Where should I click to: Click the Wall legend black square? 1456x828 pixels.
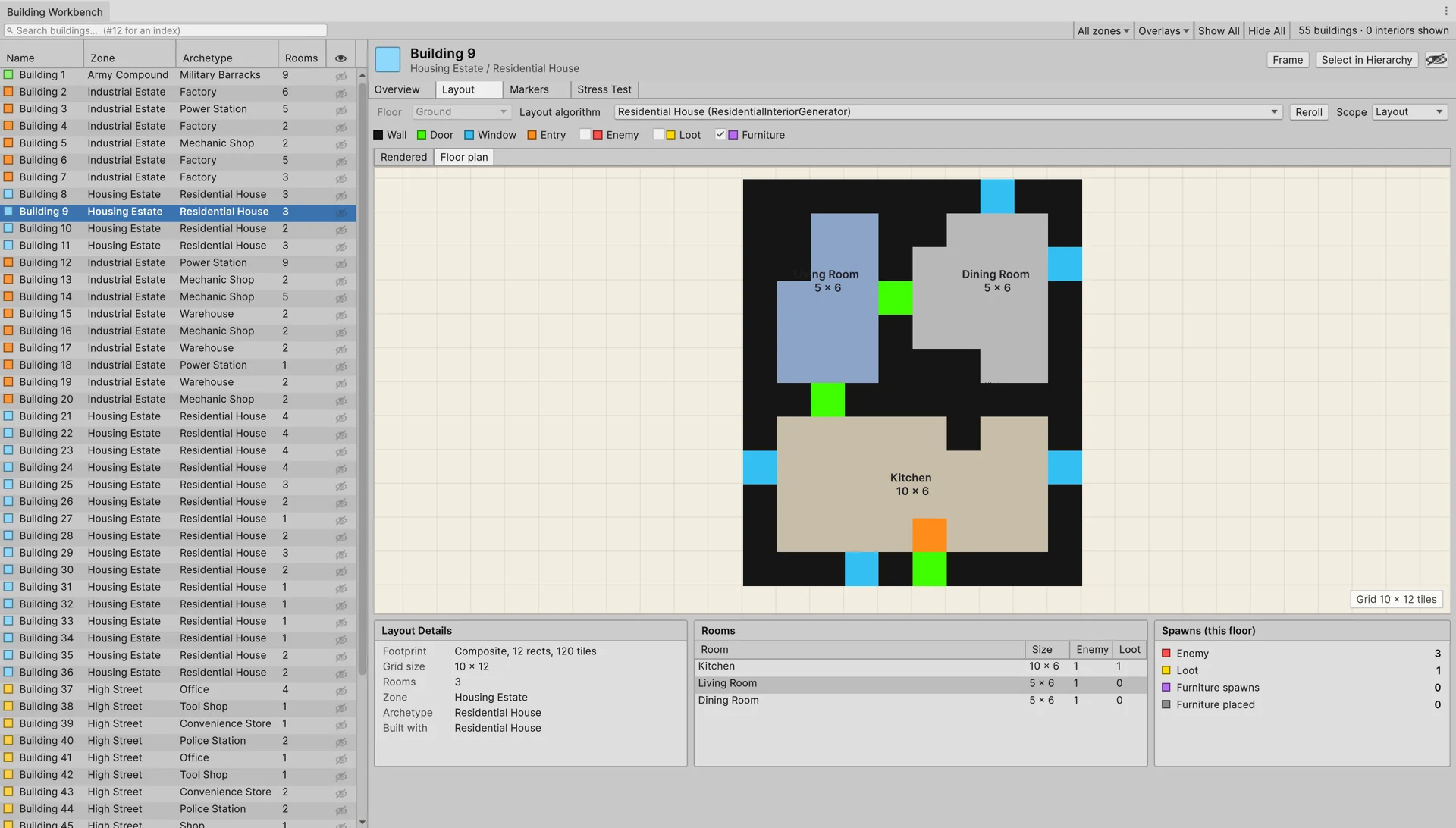click(378, 135)
